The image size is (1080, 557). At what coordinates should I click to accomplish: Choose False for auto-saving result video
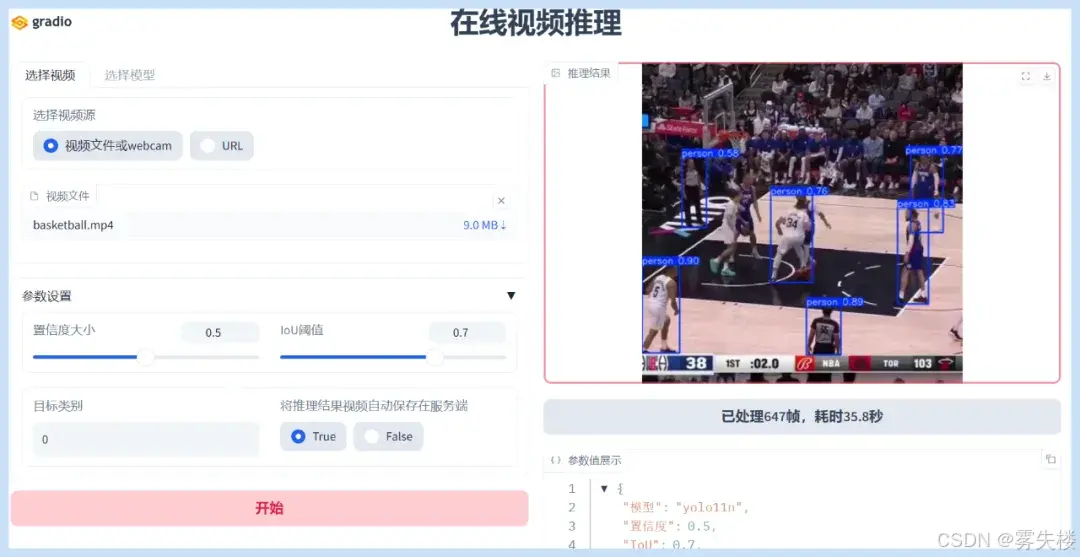pyautogui.click(x=388, y=437)
